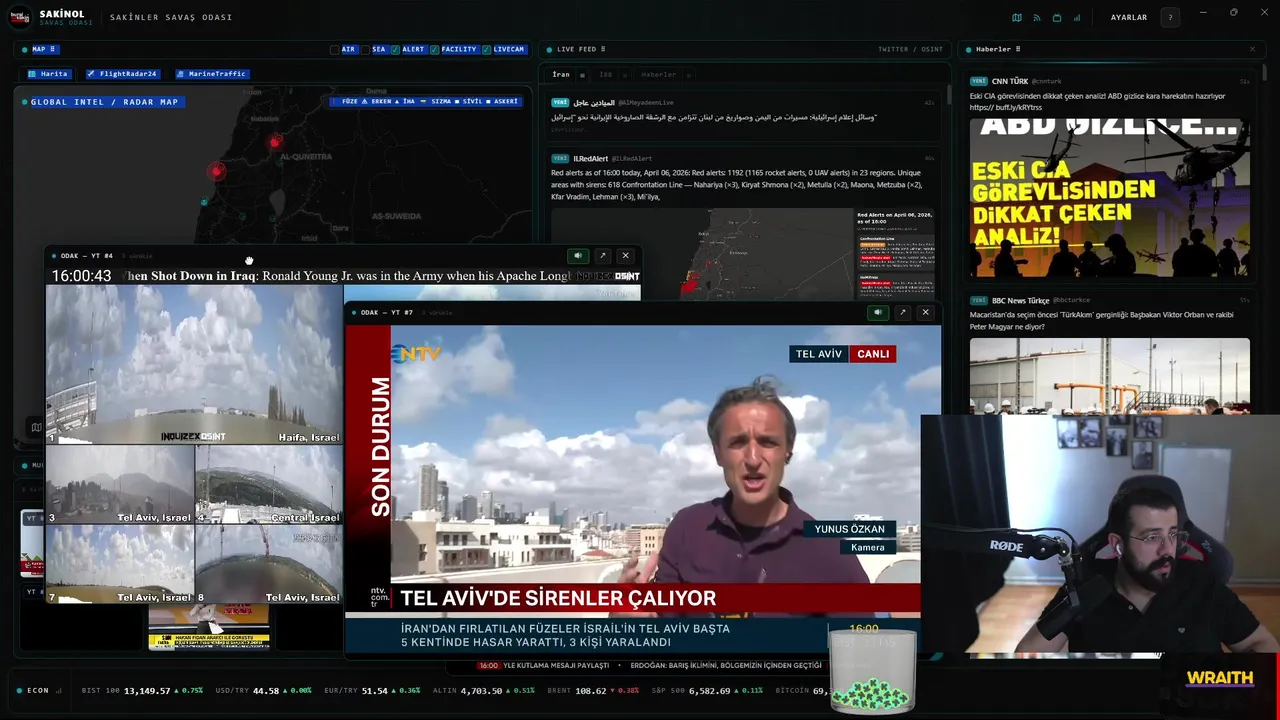Open the RSS feed icon in header
This screenshot has height=720, width=1280.
coord(1037,17)
